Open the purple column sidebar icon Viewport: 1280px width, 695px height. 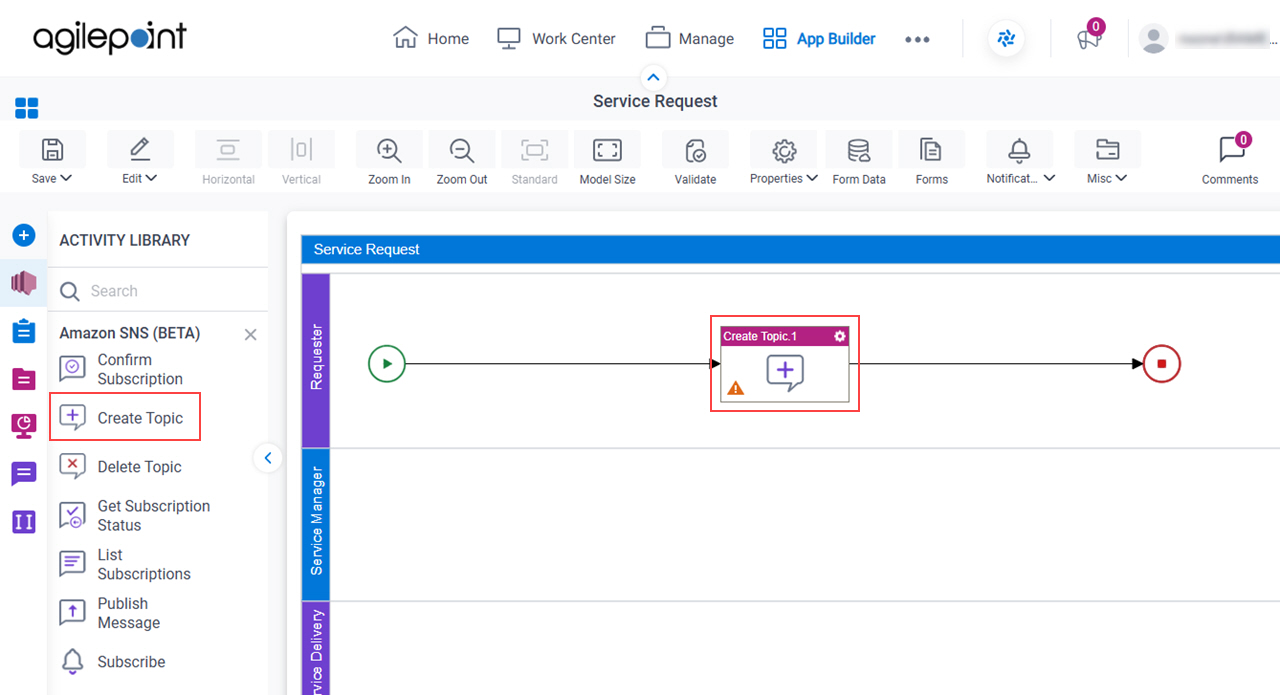(24, 521)
